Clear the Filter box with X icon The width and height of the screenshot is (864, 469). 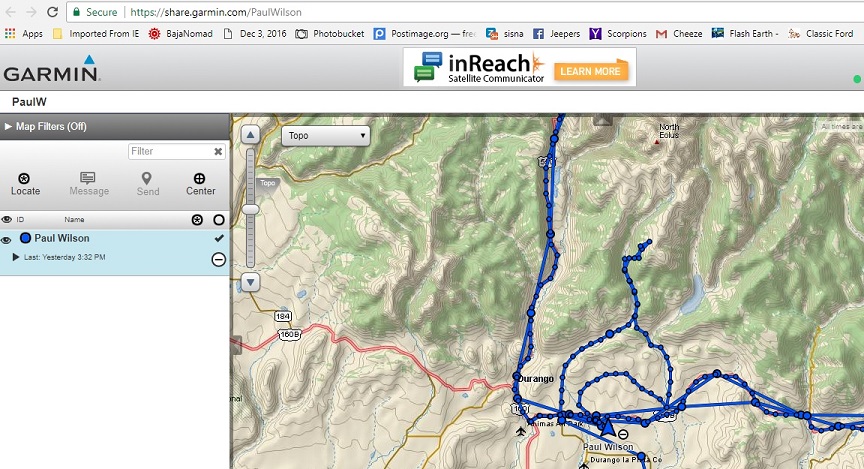[x=218, y=152]
